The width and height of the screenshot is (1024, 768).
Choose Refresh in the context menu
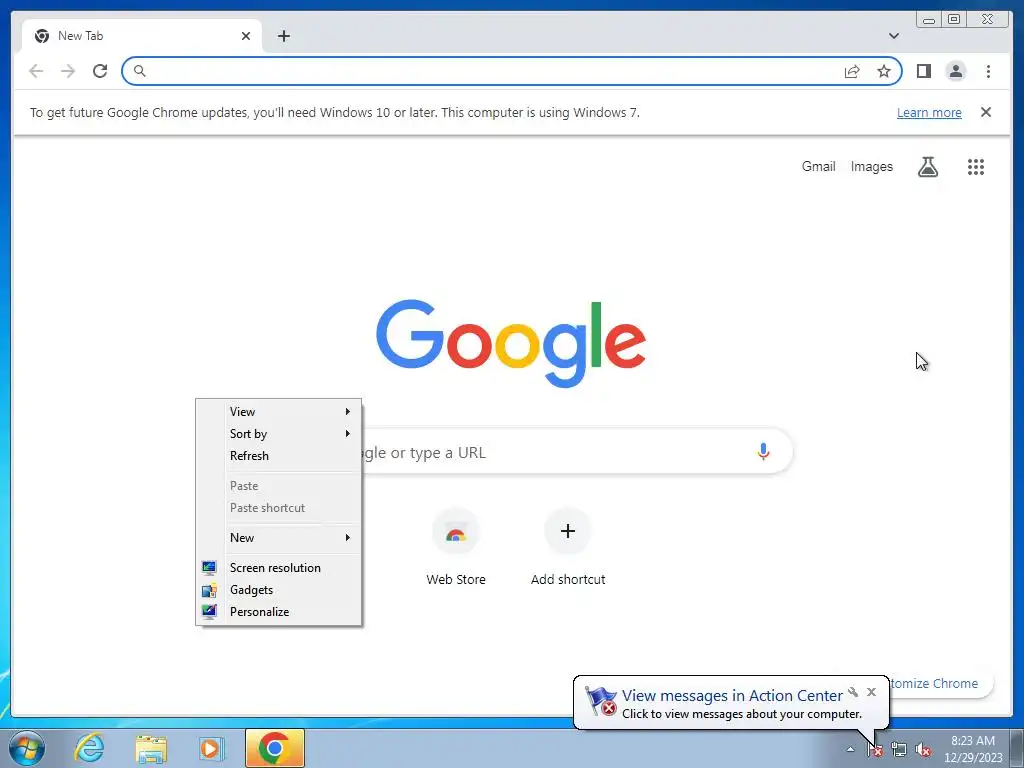tap(279, 456)
